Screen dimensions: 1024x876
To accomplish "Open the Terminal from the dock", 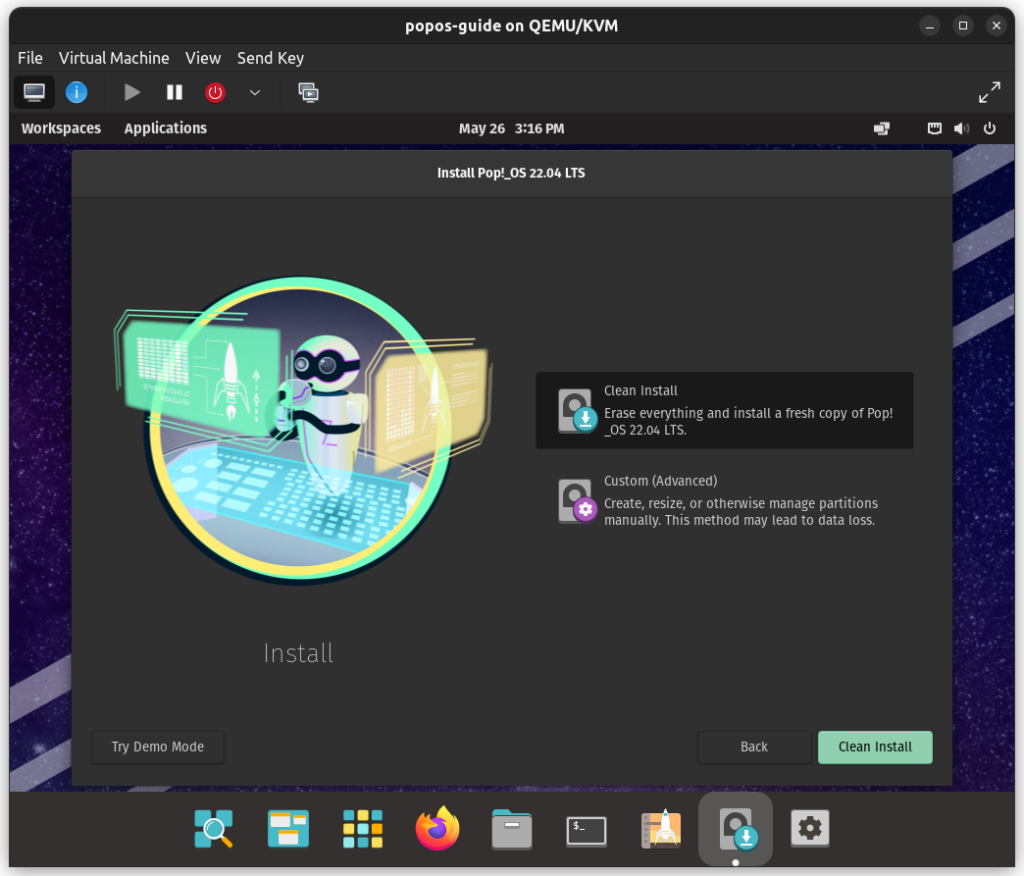I will tap(586, 830).
